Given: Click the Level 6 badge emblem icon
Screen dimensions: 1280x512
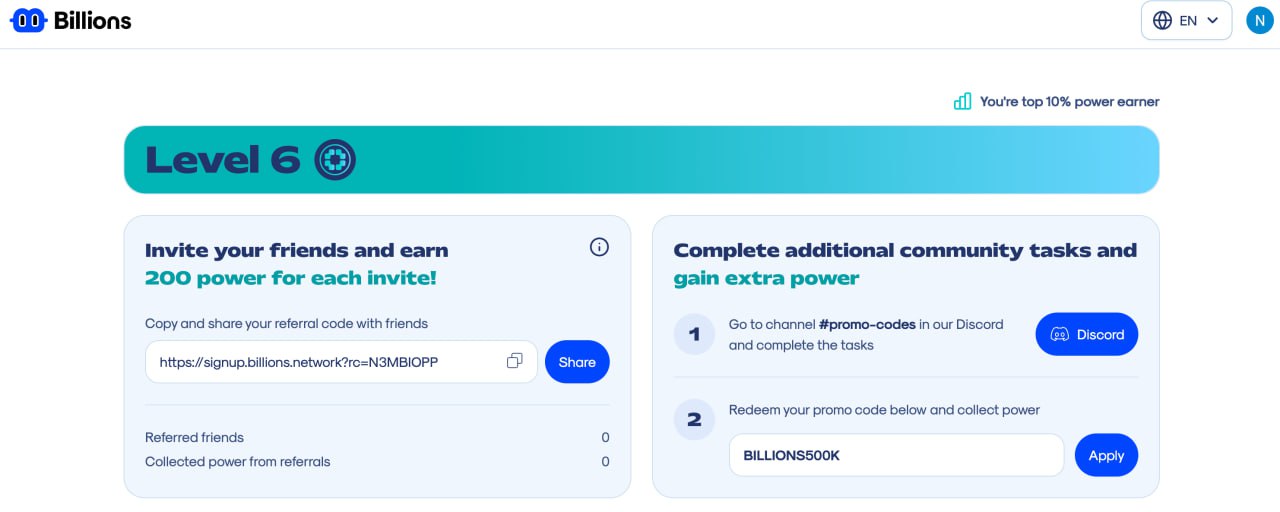Looking at the screenshot, I should point(335,159).
